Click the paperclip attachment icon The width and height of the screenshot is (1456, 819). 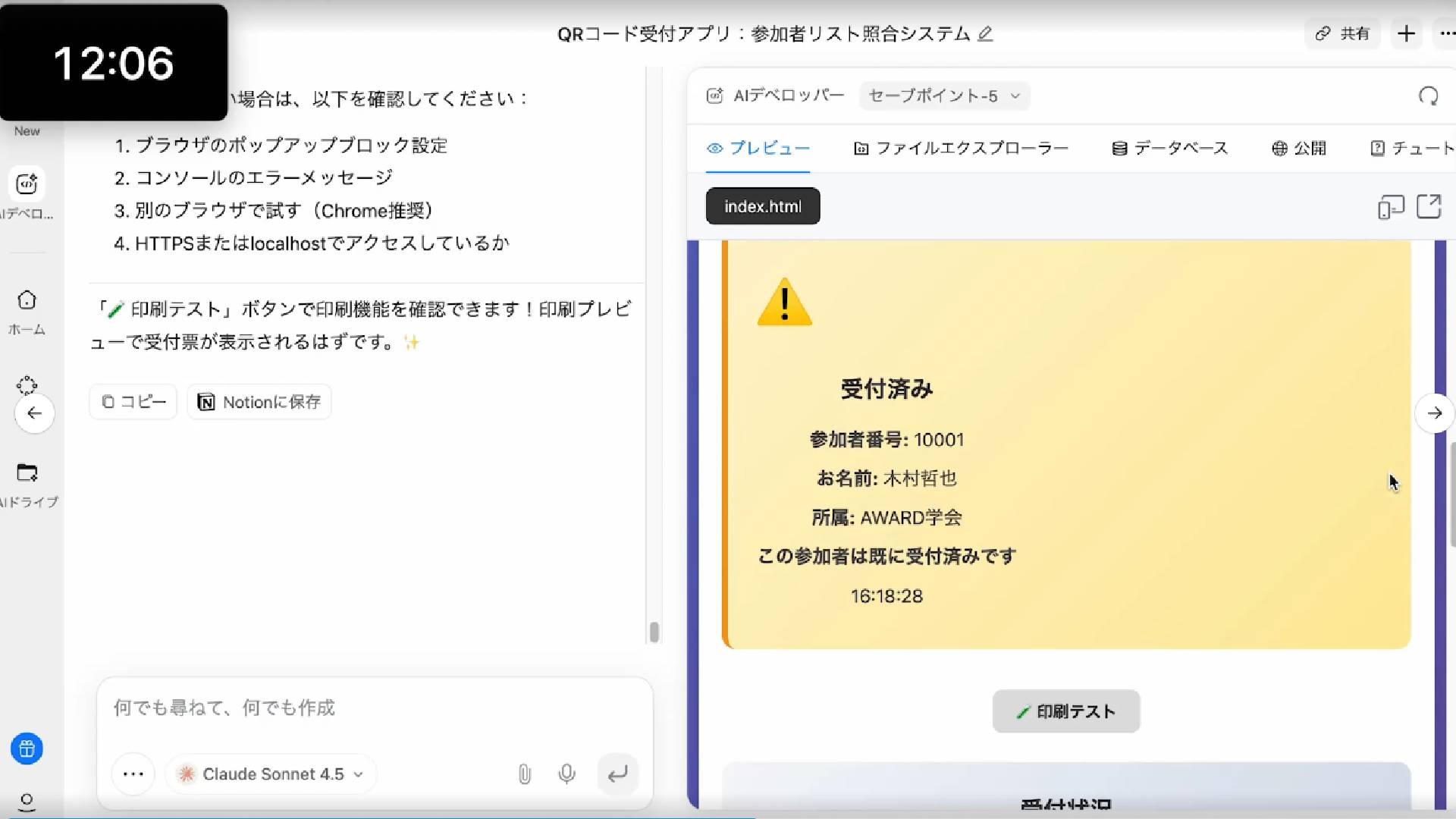[524, 774]
